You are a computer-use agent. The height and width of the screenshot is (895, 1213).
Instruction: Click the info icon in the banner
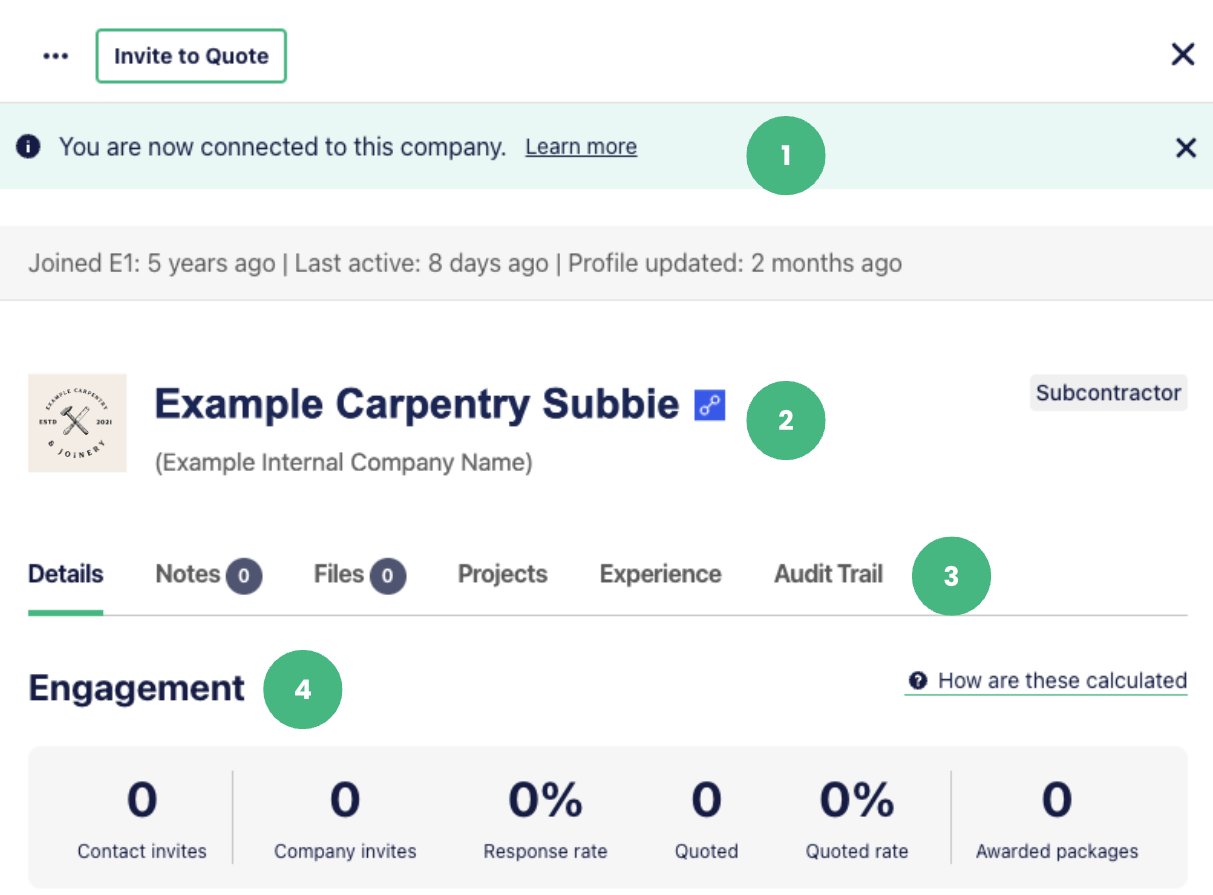[30, 147]
